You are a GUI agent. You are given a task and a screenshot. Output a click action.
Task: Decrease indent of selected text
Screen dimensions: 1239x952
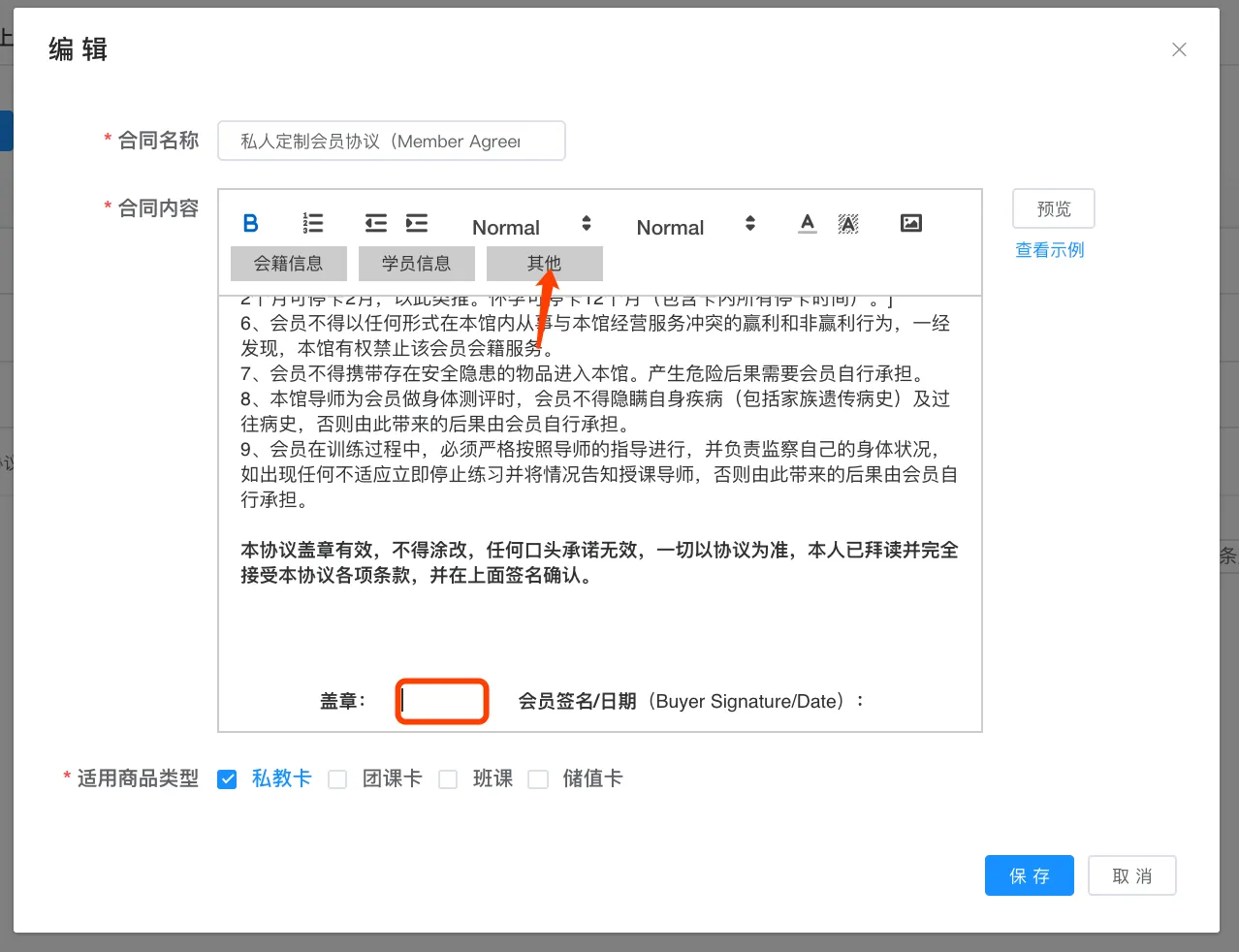[375, 224]
